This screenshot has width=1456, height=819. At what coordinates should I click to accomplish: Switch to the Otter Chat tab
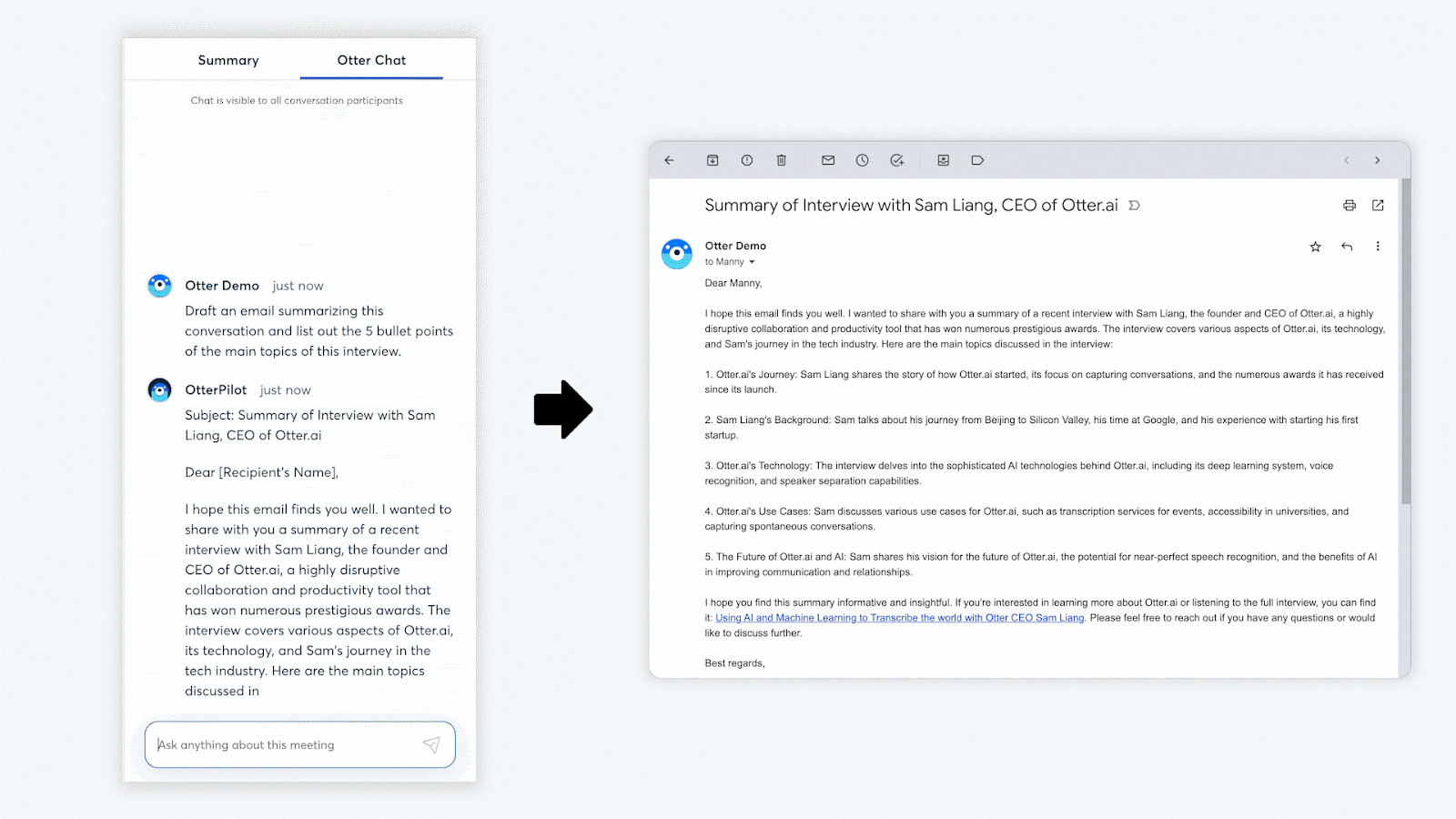[371, 60]
